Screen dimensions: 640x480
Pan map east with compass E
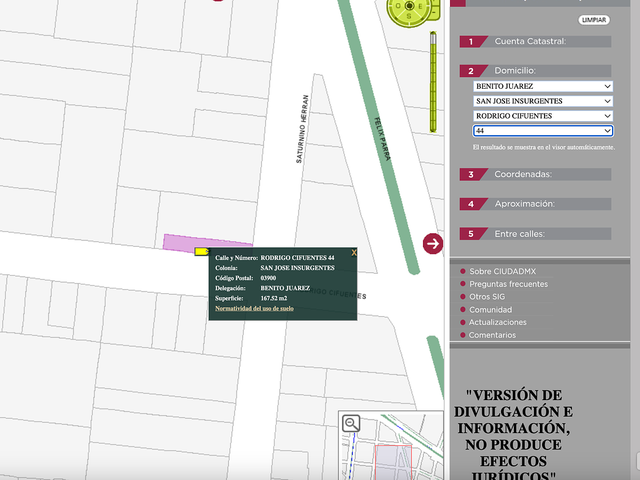tap(420, 6)
